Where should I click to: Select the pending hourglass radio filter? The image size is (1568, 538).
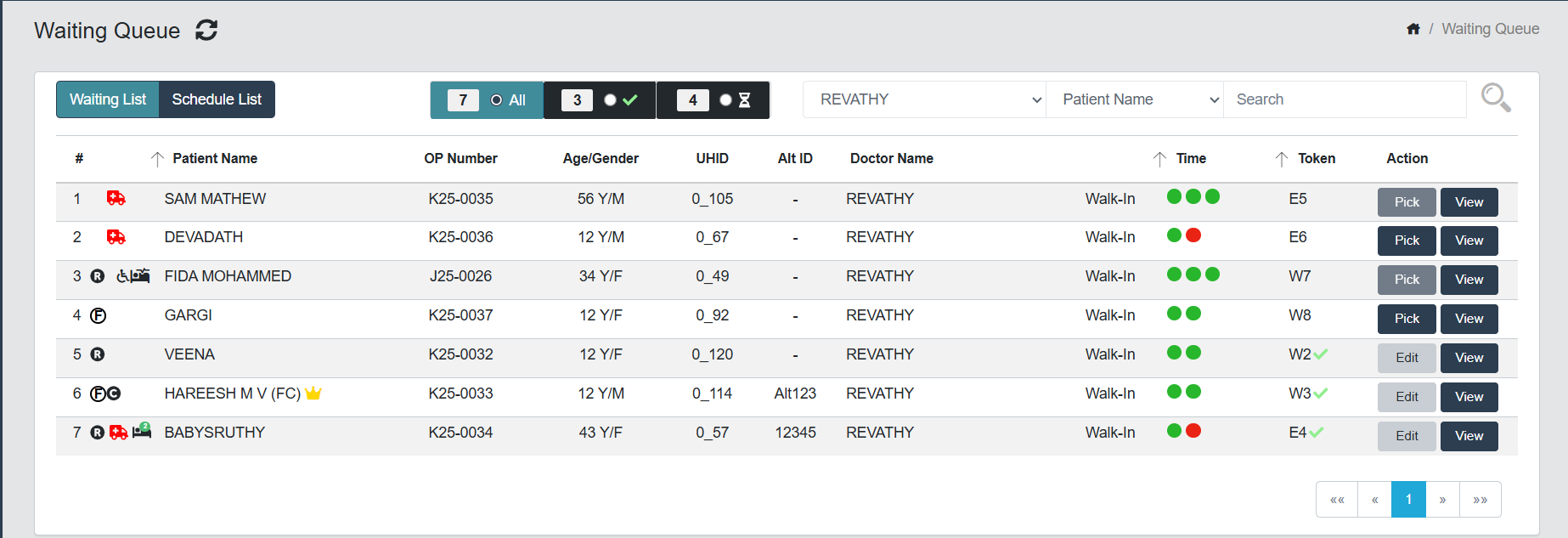(725, 100)
